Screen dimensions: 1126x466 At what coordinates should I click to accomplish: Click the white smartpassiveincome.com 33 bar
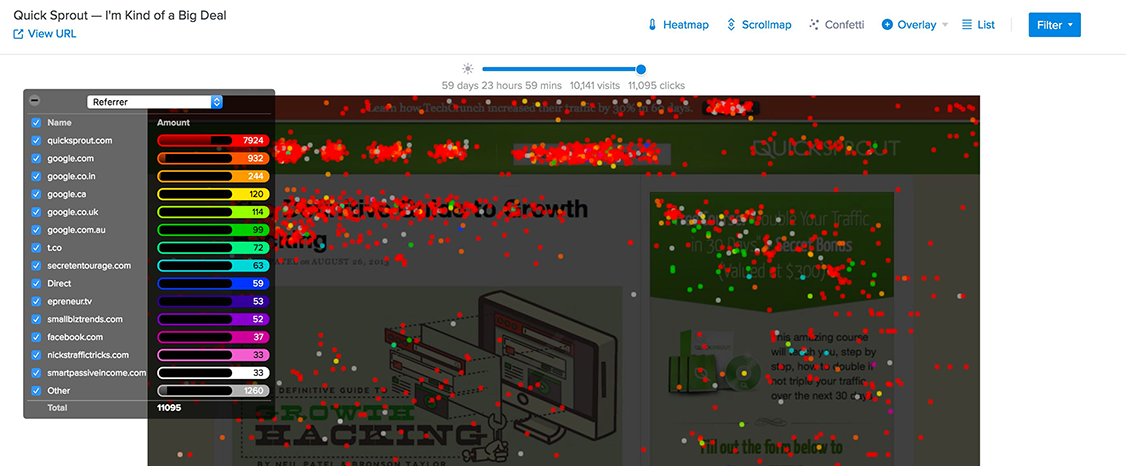[x=213, y=373]
